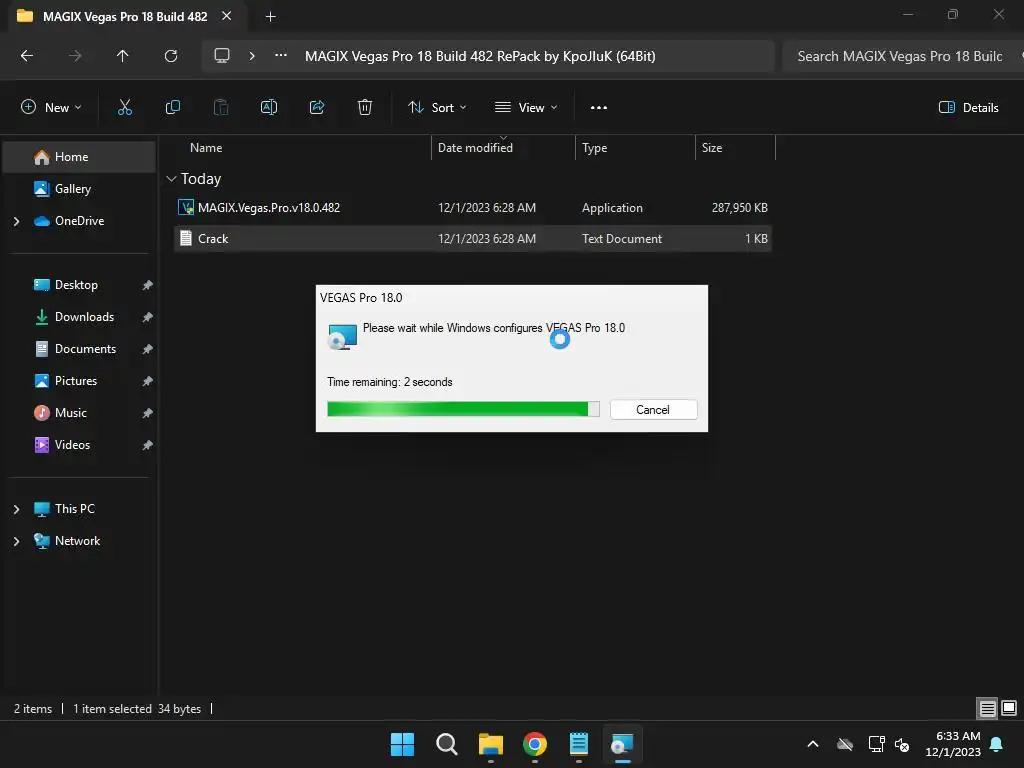Toggle the Details pane

click(x=968, y=107)
